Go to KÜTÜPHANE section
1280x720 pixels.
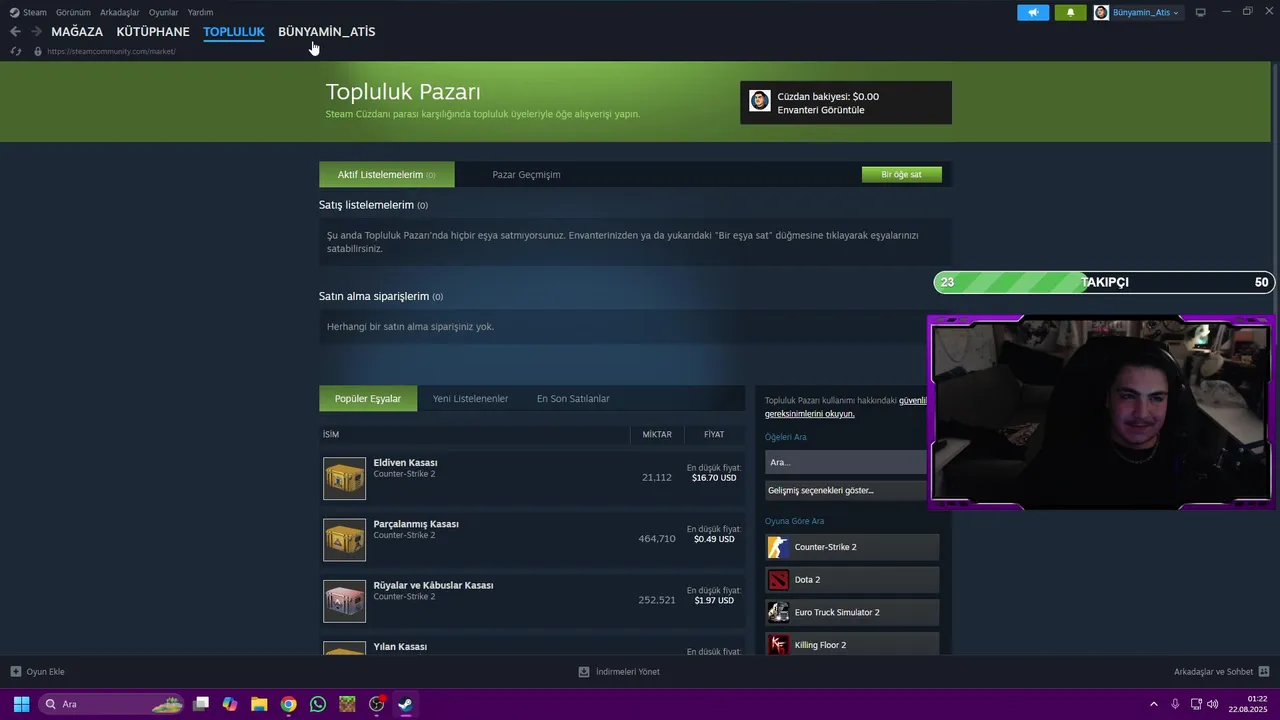(x=153, y=32)
